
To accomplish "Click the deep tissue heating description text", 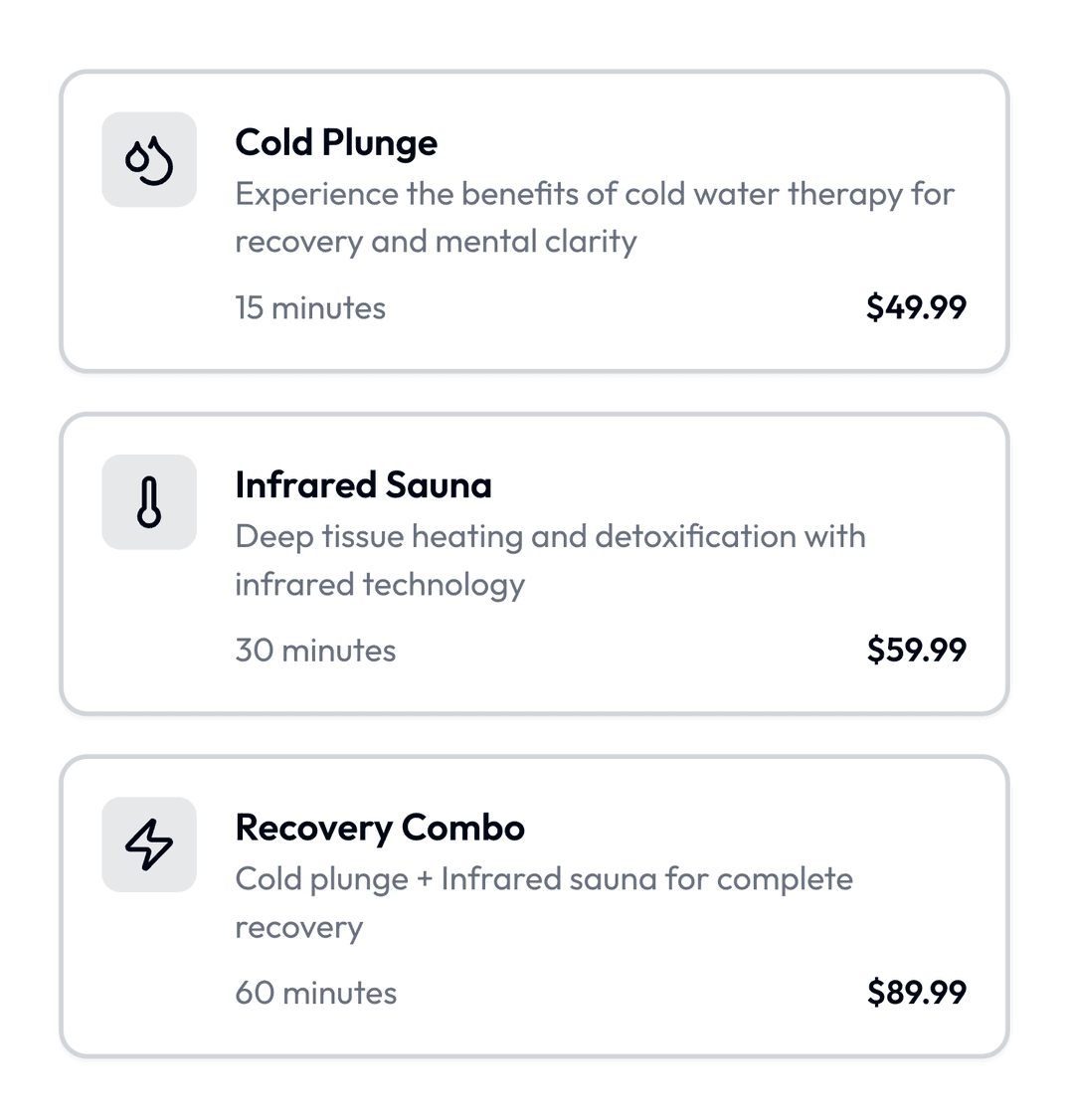I will [550, 537].
